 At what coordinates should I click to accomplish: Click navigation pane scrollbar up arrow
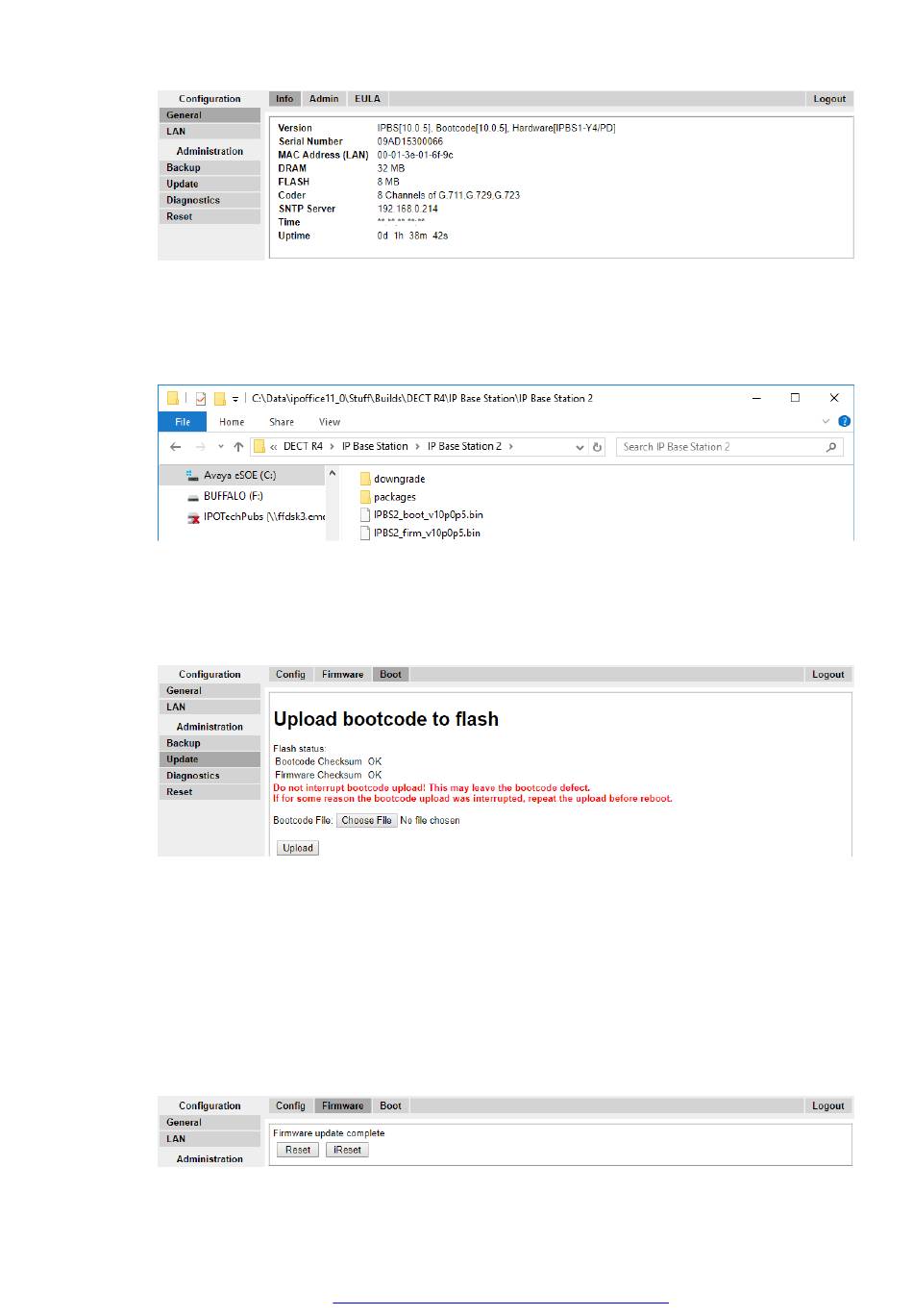(x=333, y=474)
